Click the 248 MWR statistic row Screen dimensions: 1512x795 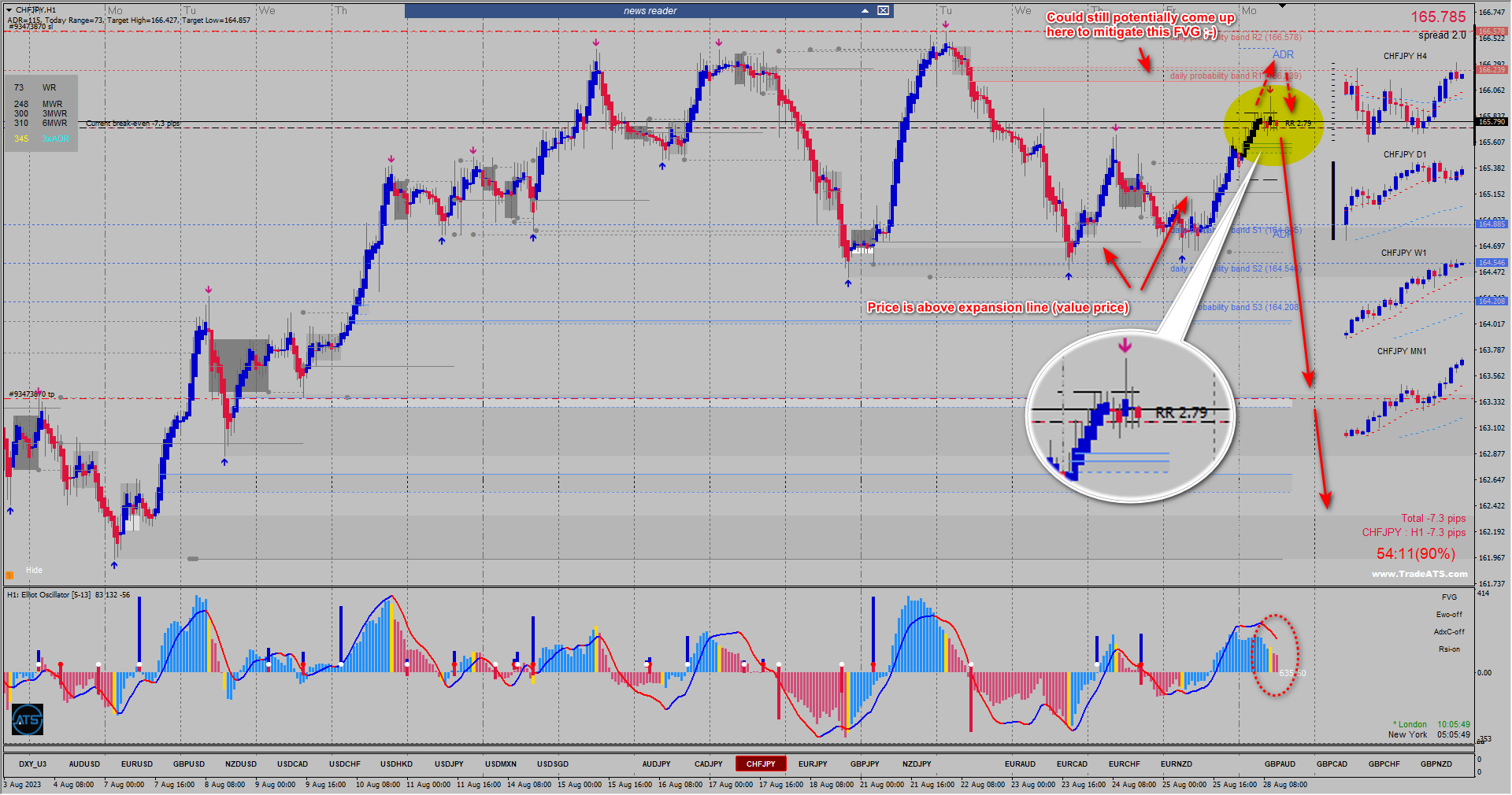pyautogui.click(x=38, y=105)
